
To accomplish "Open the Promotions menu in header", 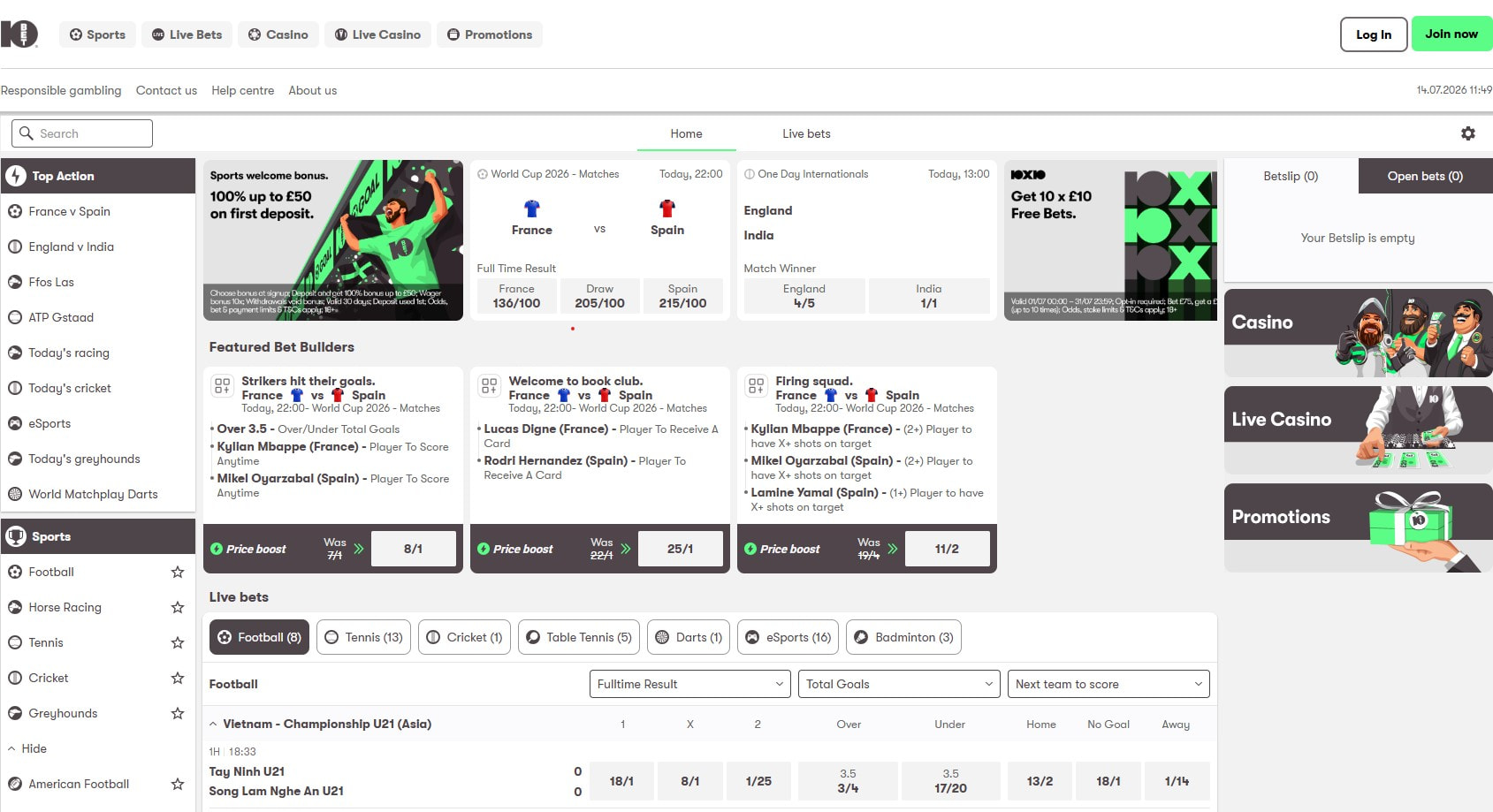I will [490, 34].
